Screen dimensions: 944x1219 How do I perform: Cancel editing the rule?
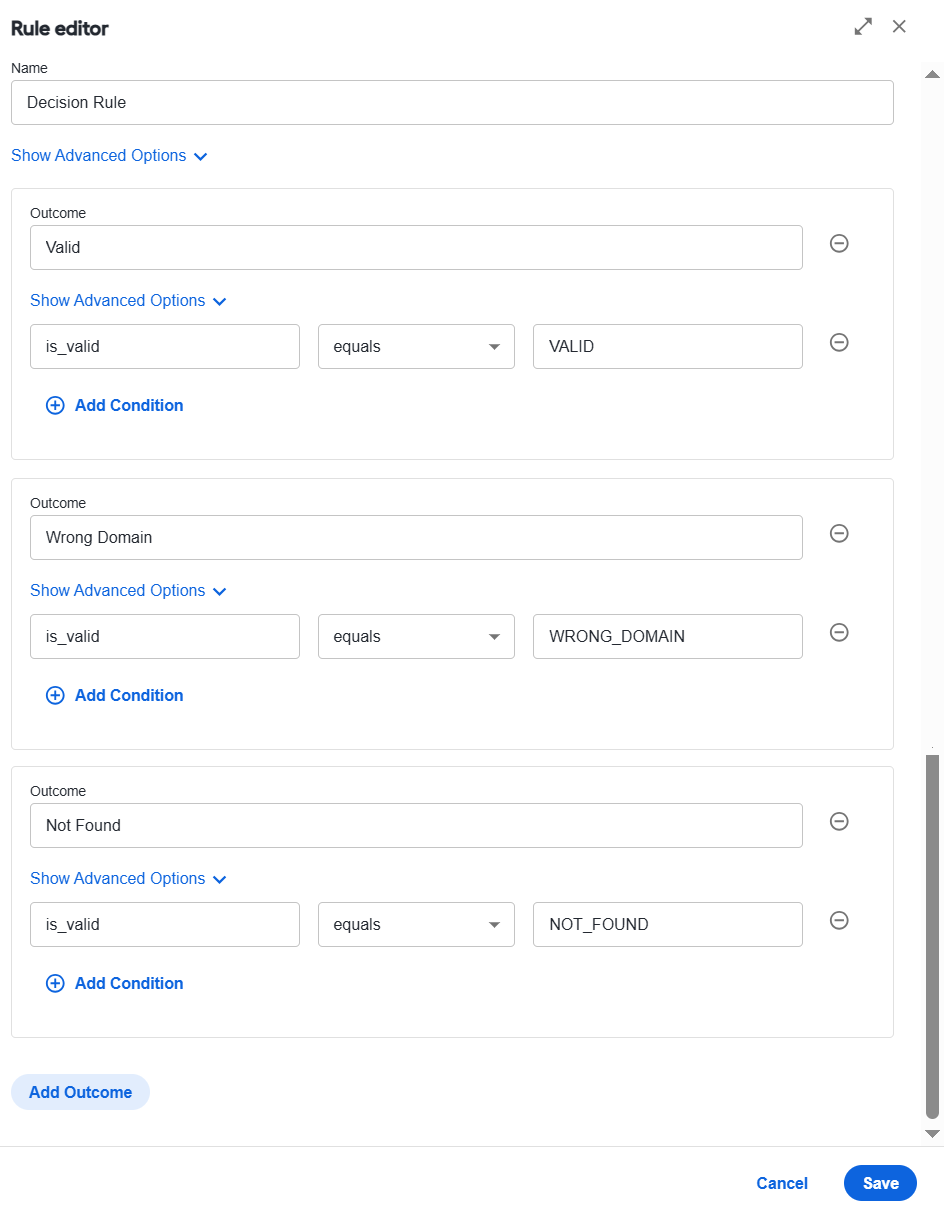pyautogui.click(x=782, y=1183)
